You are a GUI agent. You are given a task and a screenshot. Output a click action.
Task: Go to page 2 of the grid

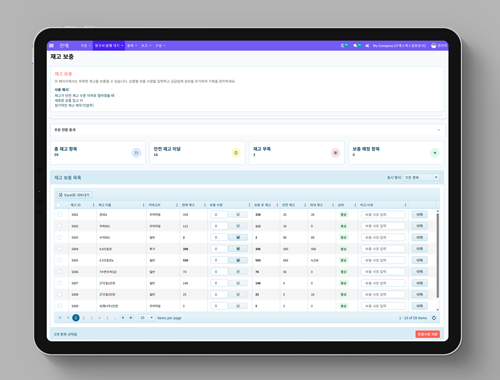(x=84, y=318)
